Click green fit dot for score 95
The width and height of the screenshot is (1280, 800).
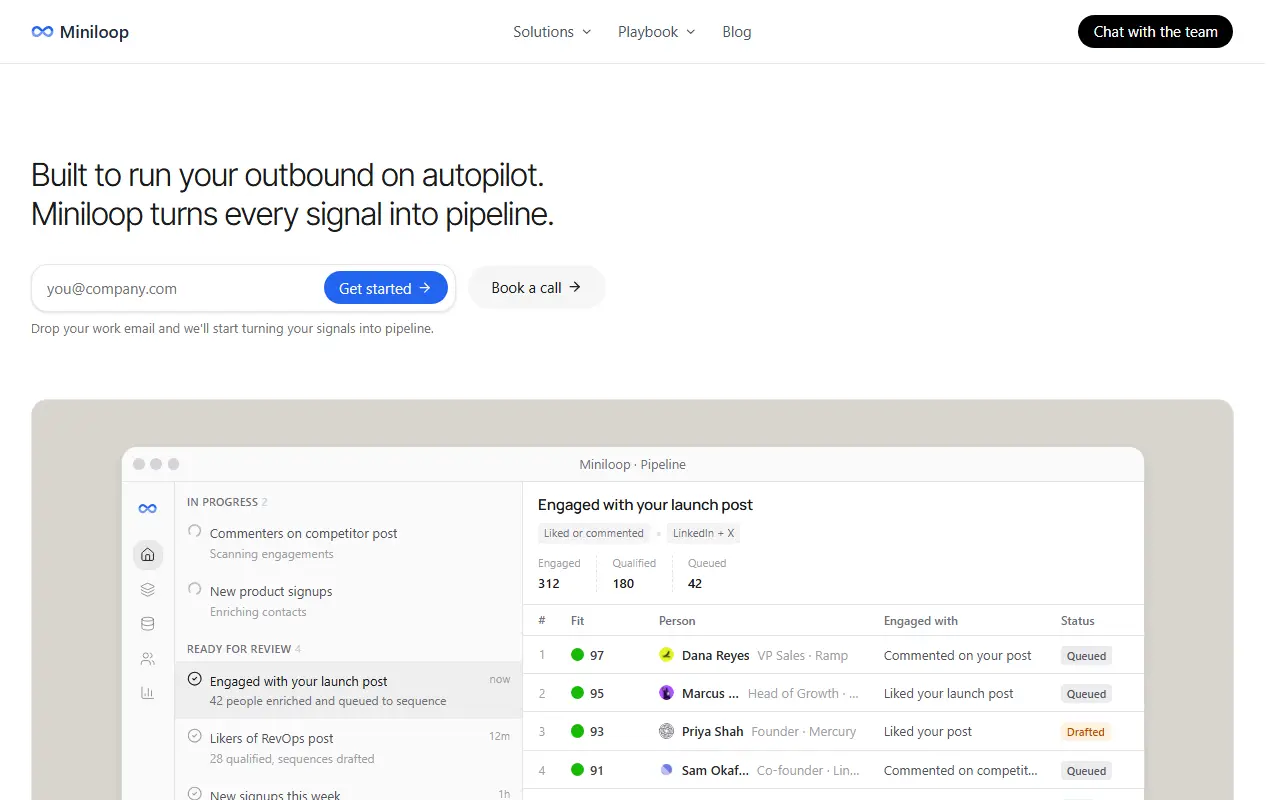(577, 693)
